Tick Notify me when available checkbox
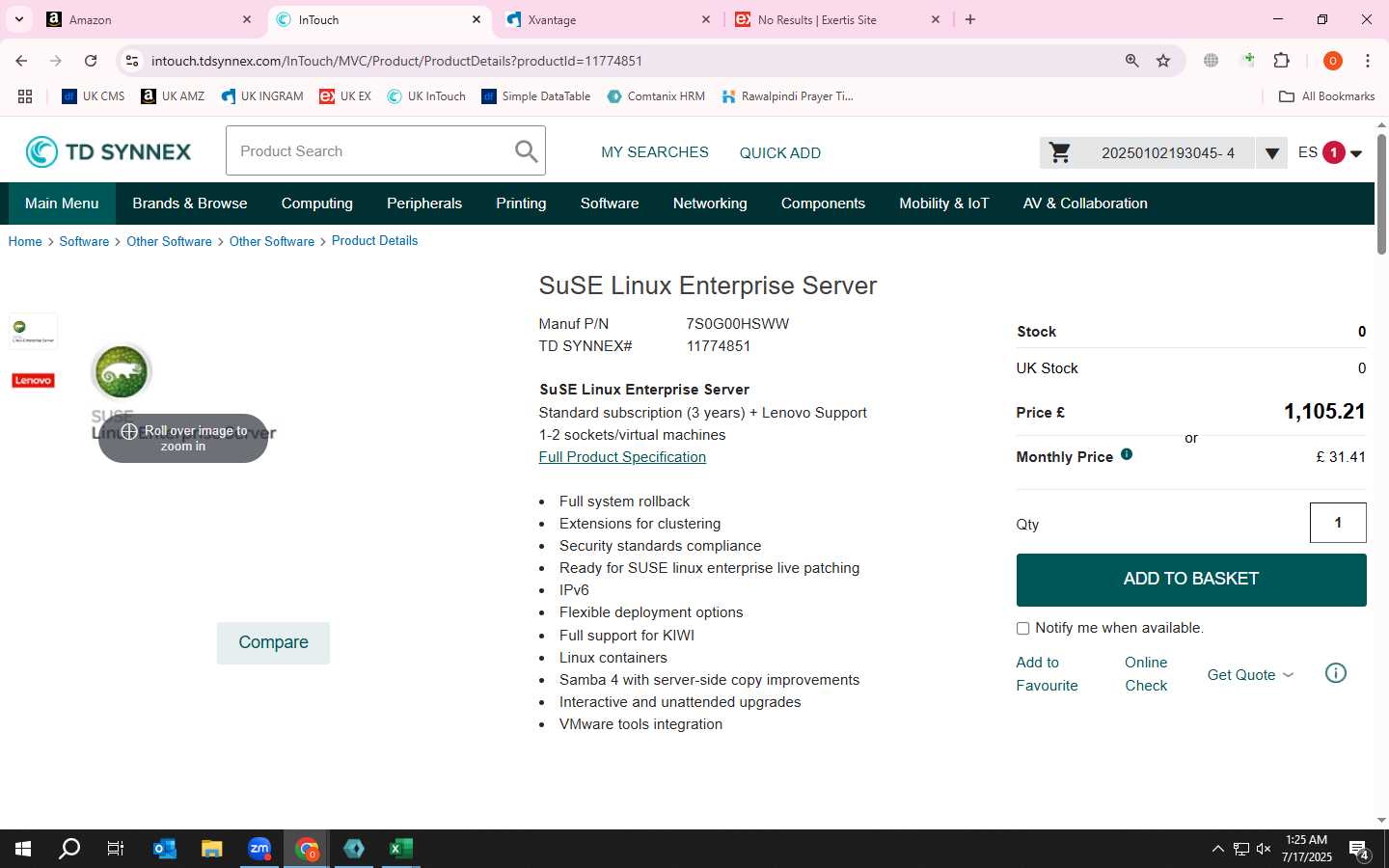This screenshot has height=868, width=1389. [x=1022, y=629]
